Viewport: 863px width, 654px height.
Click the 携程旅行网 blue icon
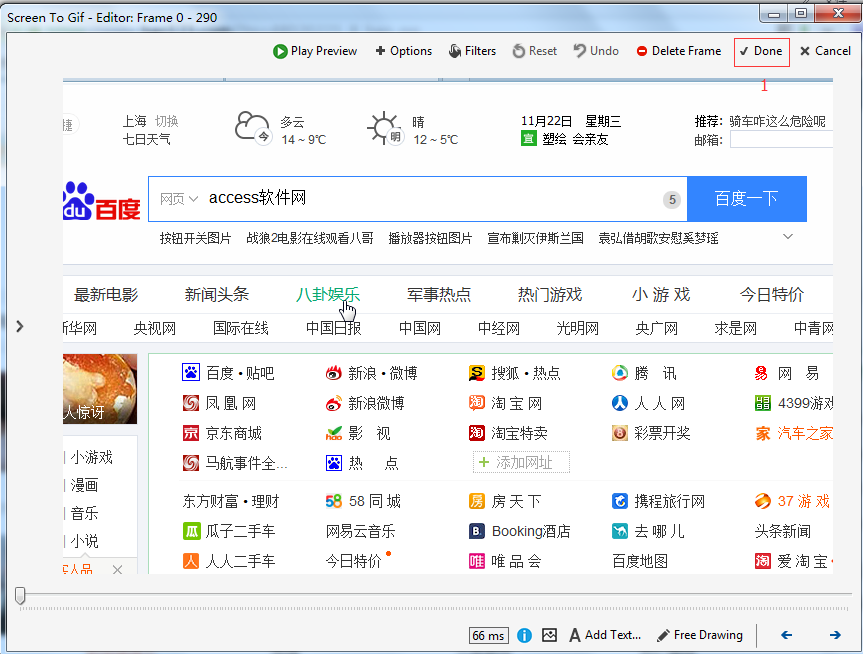(x=620, y=501)
